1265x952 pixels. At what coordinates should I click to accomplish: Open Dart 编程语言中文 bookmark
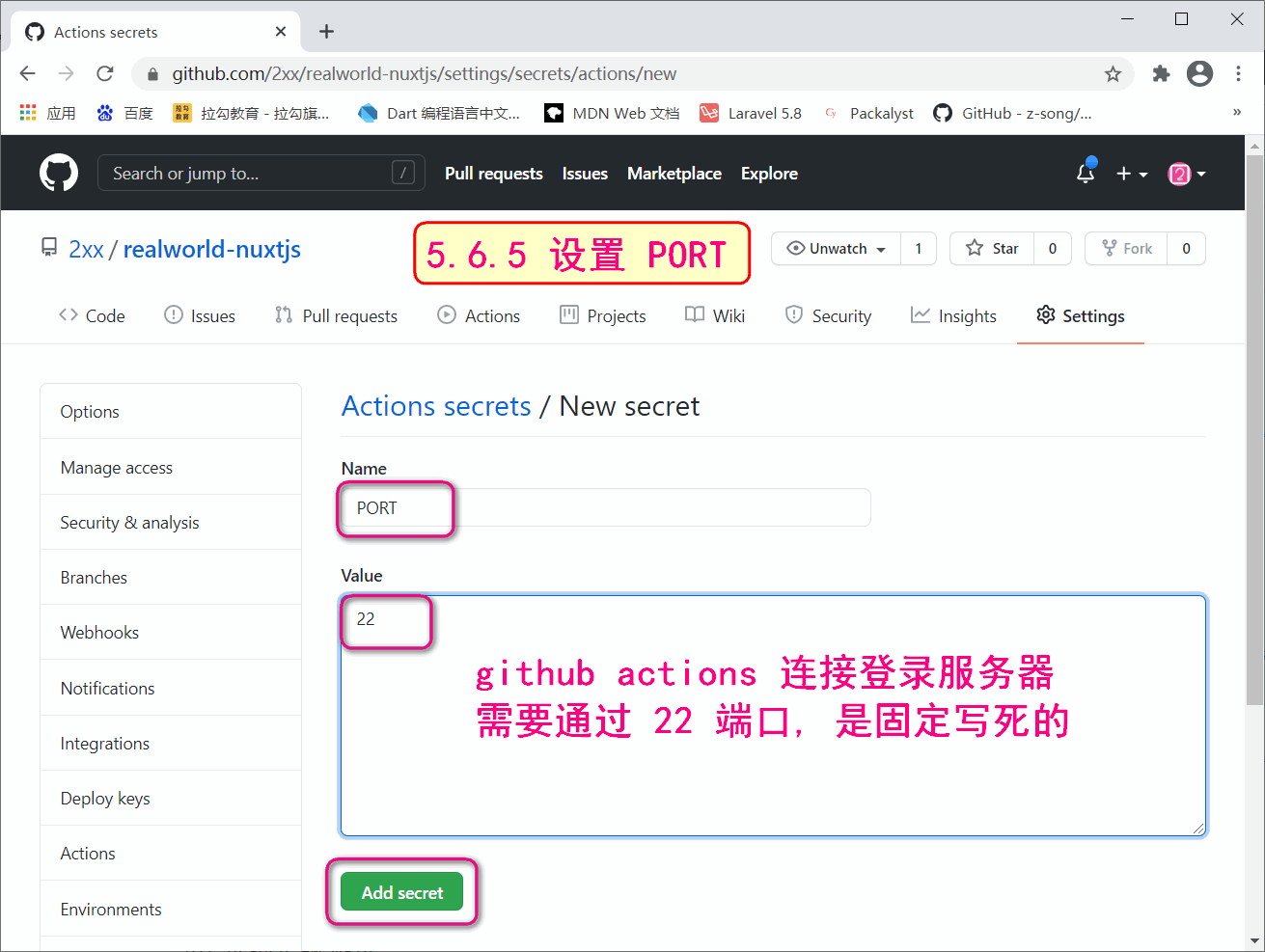point(439,113)
